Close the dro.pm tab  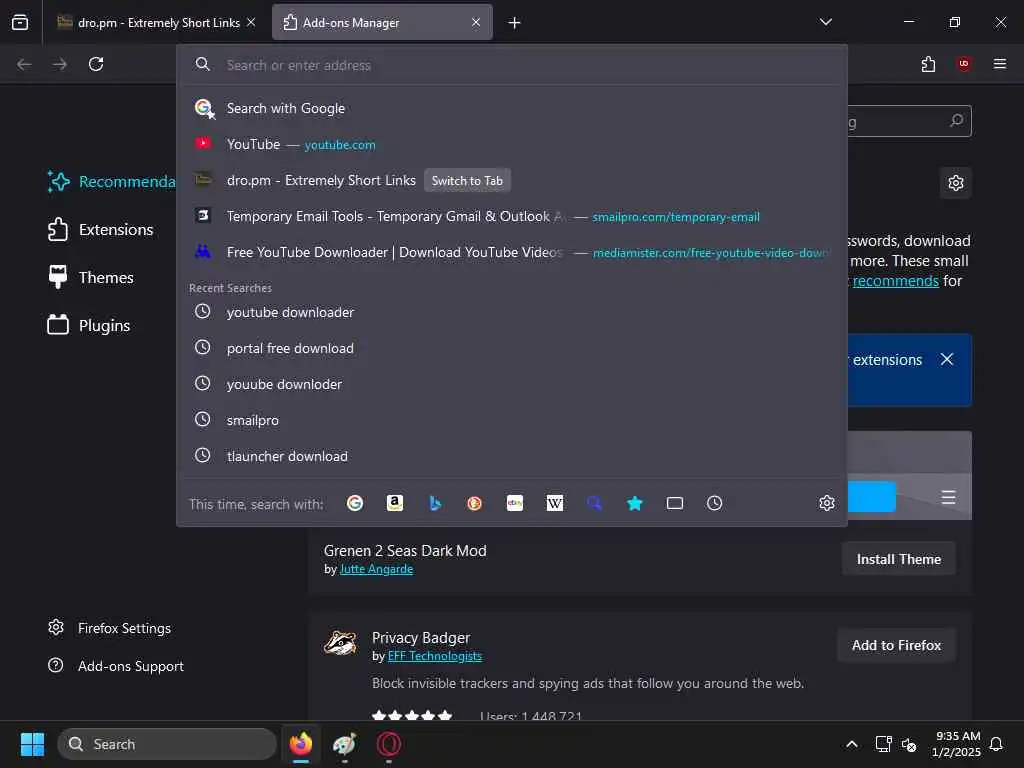coord(251,22)
